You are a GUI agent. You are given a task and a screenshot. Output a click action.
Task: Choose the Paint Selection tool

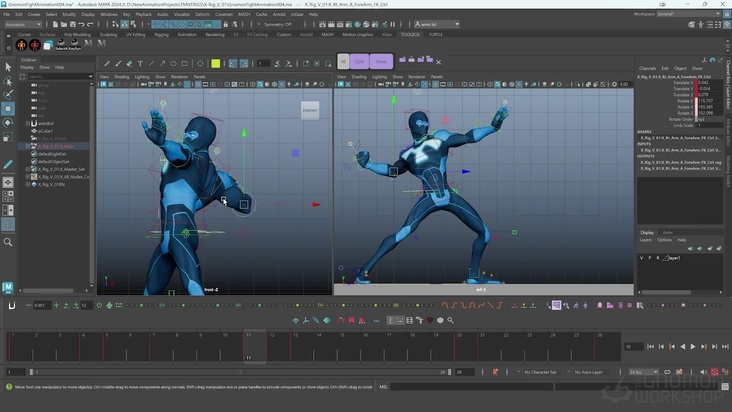(8, 95)
